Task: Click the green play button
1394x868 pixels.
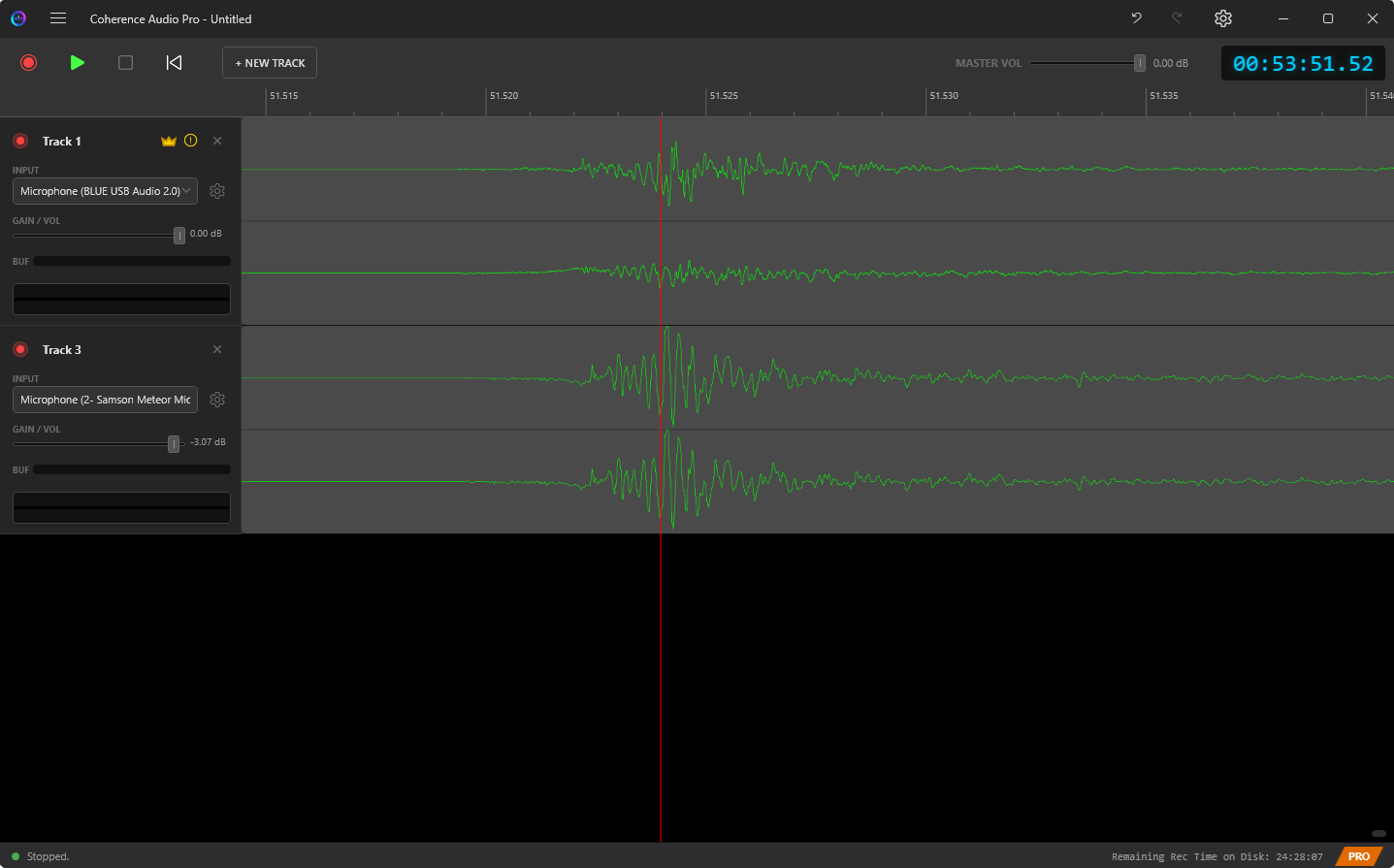Action: coord(78,63)
